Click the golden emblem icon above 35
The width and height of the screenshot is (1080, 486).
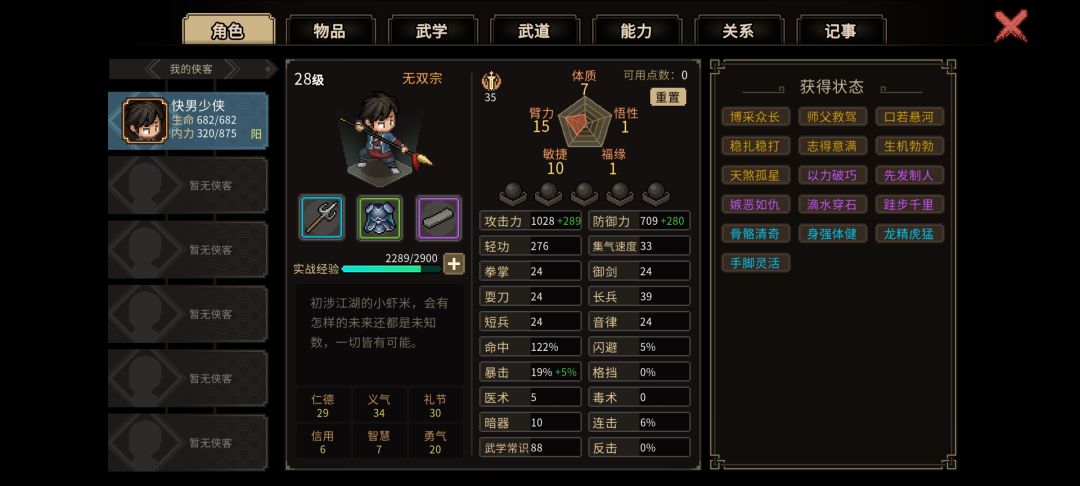point(491,81)
